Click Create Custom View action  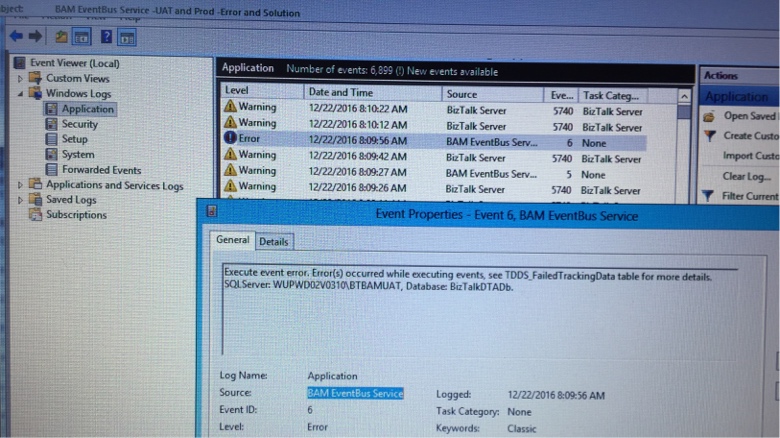point(751,136)
